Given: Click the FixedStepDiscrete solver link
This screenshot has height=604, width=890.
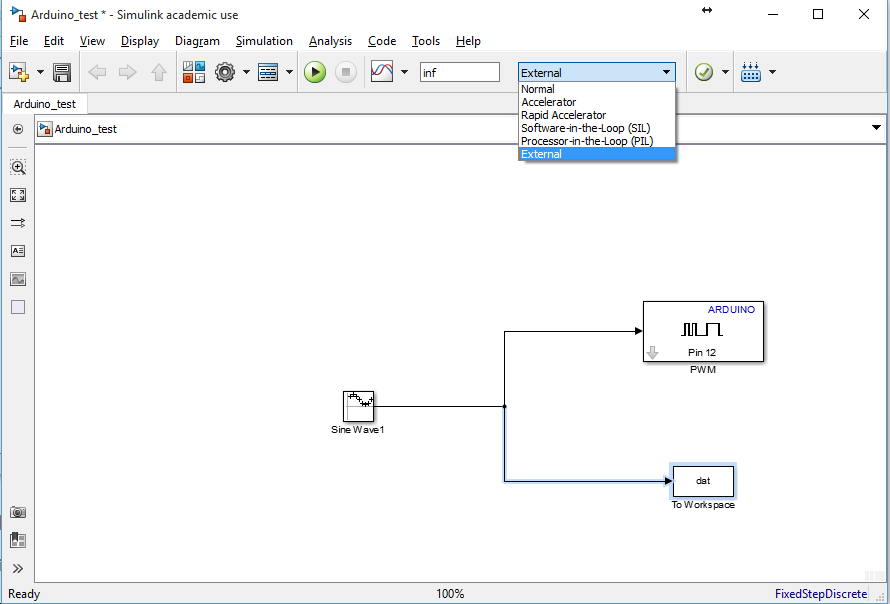Looking at the screenshot, I should (x=819, y=594).
